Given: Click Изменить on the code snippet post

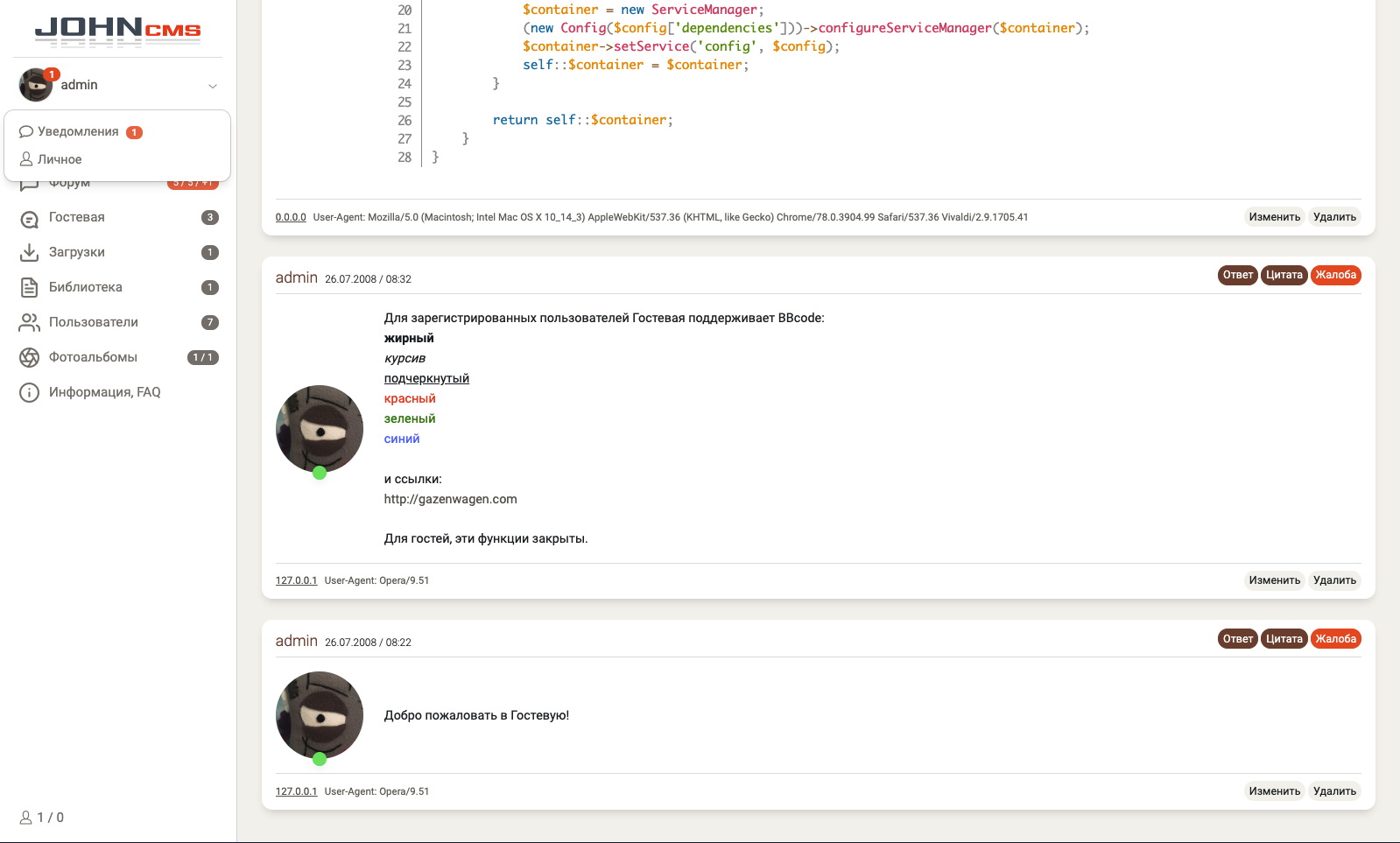Looking at the screenshot, I should click(x=1274, y=217).
